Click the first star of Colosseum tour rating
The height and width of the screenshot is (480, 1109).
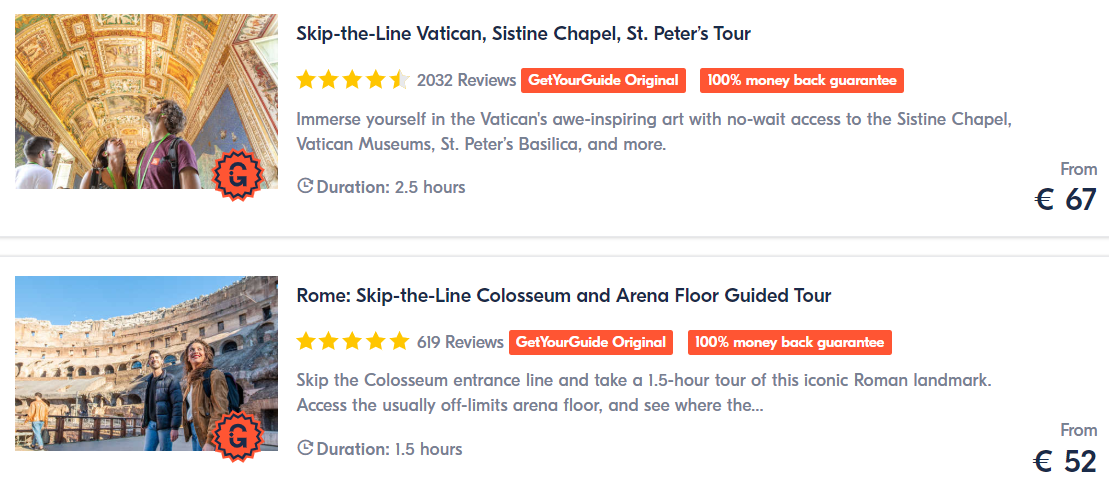[x=306, y=341]
